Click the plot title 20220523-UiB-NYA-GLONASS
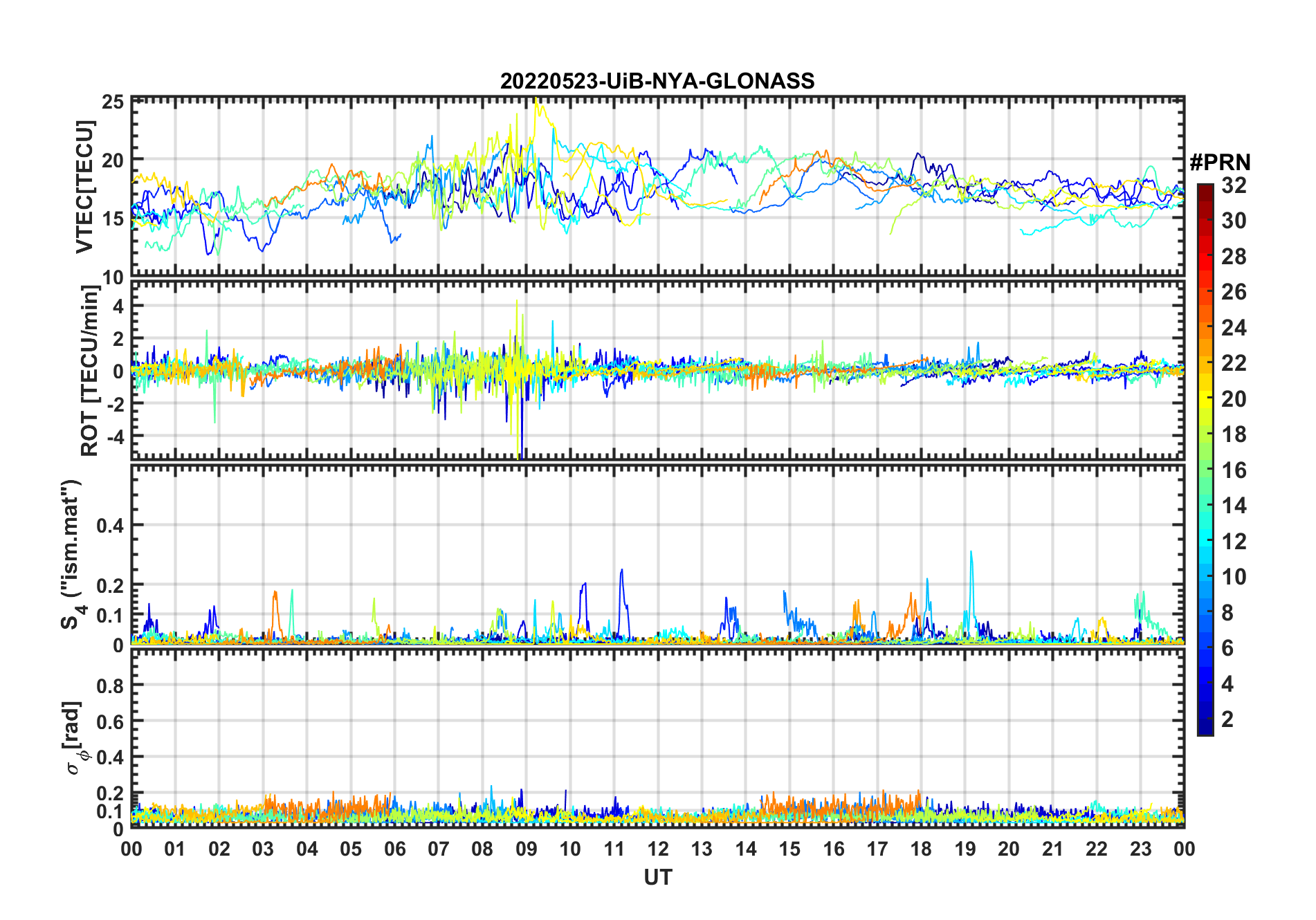 (x=657, y=81)
